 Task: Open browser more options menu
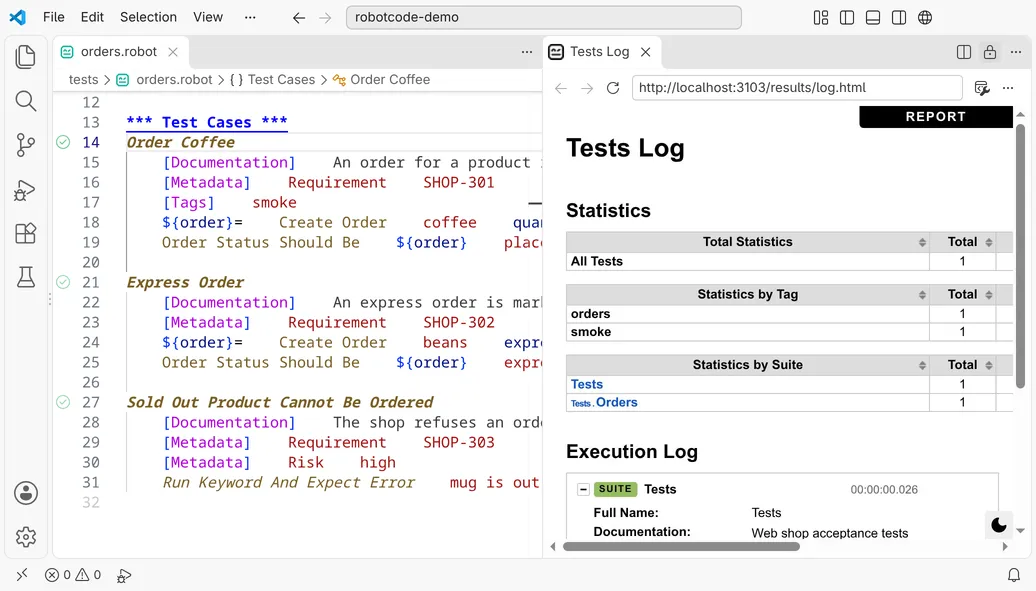[1008, 88]
